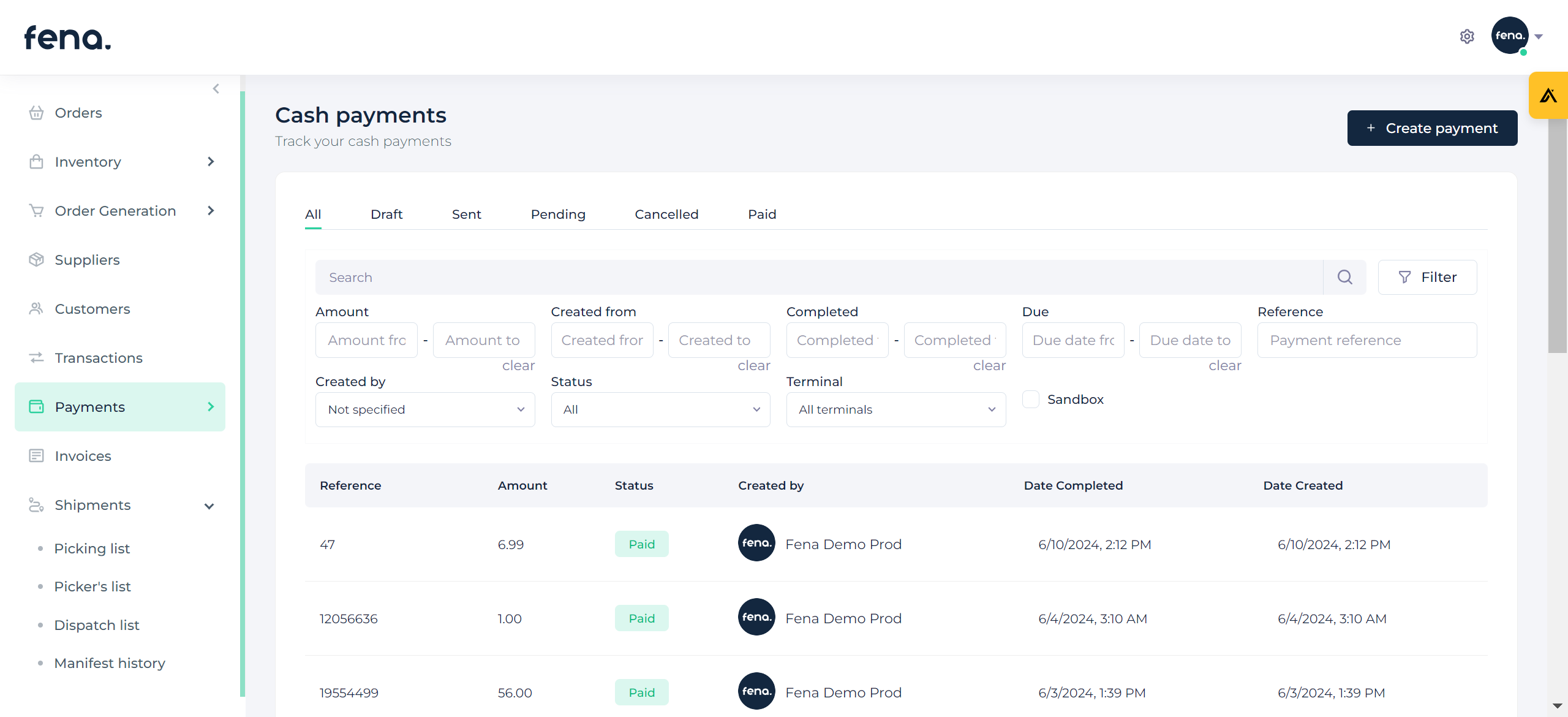Click the Transactions arrows icon
1568x717 pixels.
pyautogui.click(x=36, y=358)
